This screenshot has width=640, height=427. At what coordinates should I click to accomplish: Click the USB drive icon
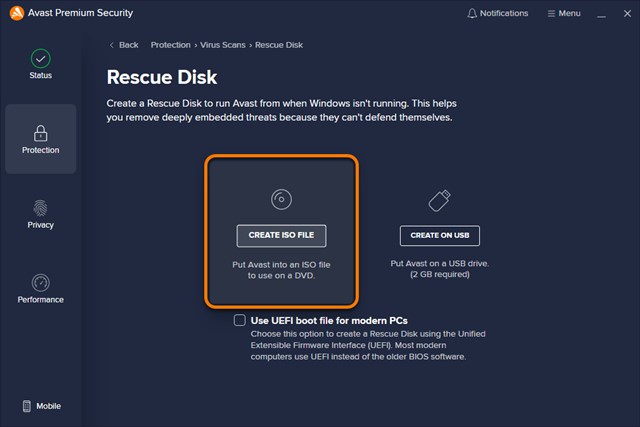click(x=440, y=200)
